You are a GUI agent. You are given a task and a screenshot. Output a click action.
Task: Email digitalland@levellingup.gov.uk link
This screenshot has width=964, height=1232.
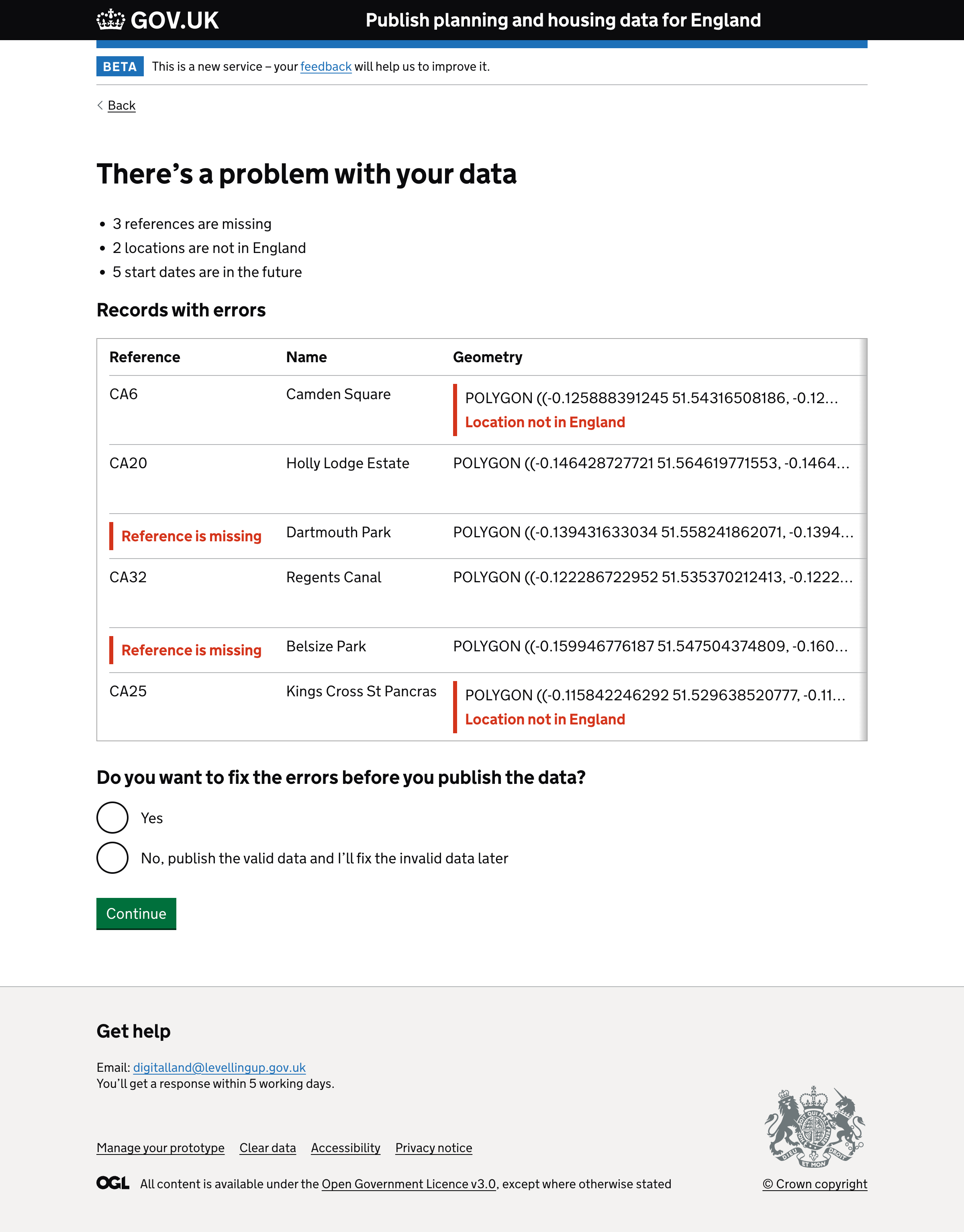tap(219, 1067)
